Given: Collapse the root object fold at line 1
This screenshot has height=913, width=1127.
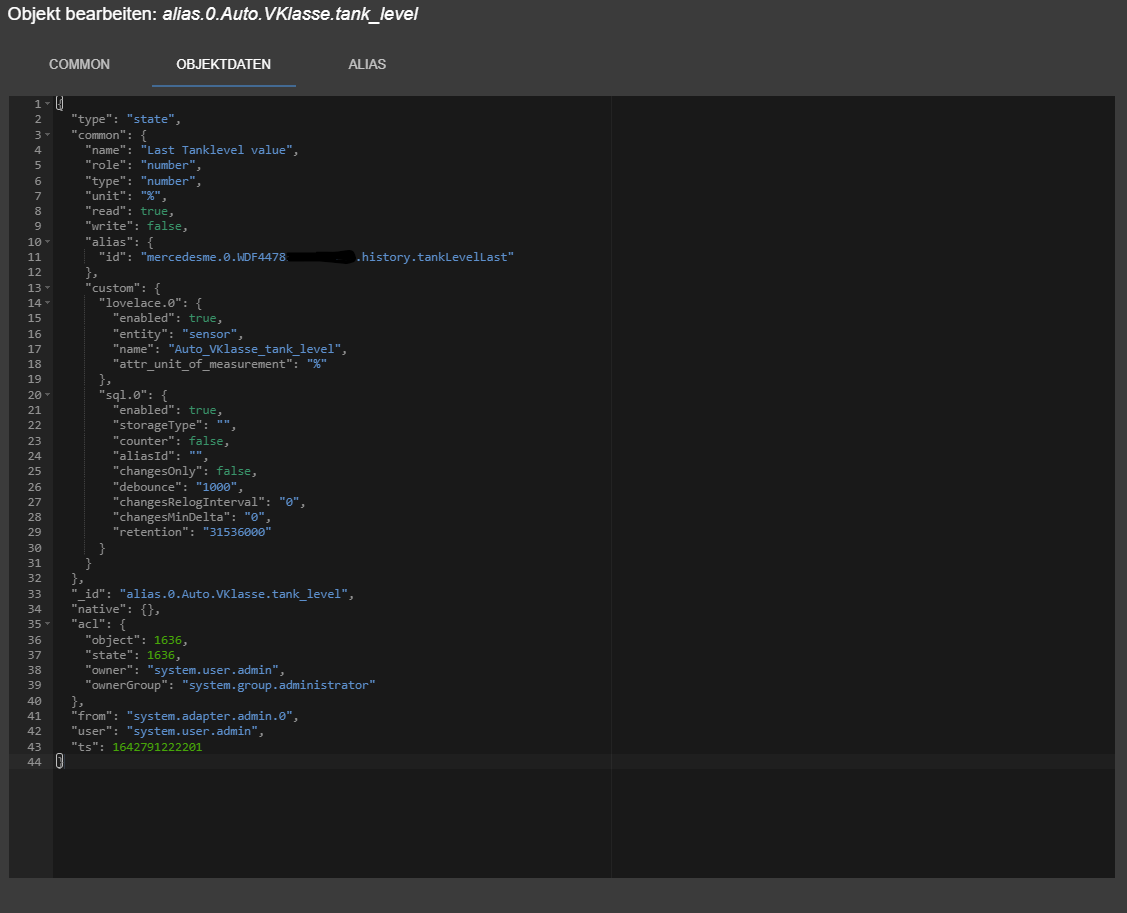Looking at the screenshot, I should (47, 104).
